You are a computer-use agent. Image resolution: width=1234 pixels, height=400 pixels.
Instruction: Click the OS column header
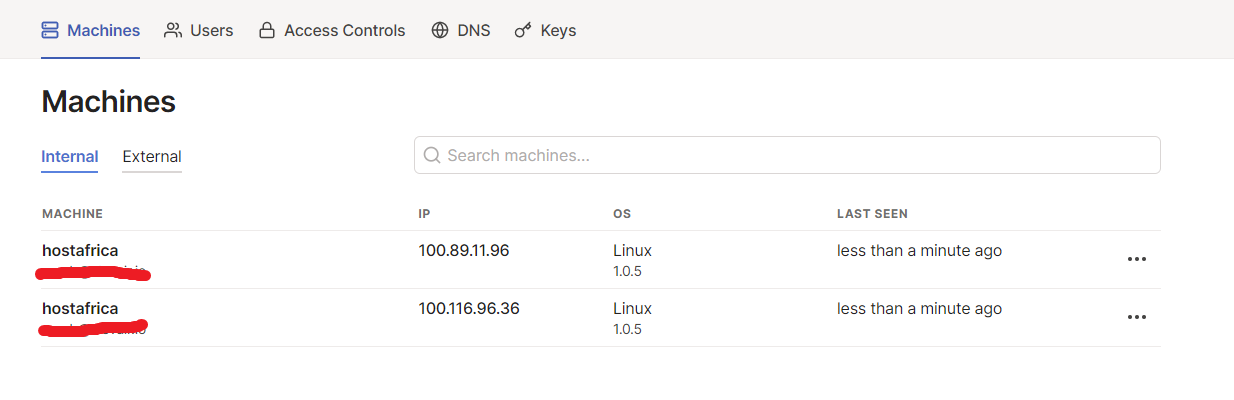point(622,214)
